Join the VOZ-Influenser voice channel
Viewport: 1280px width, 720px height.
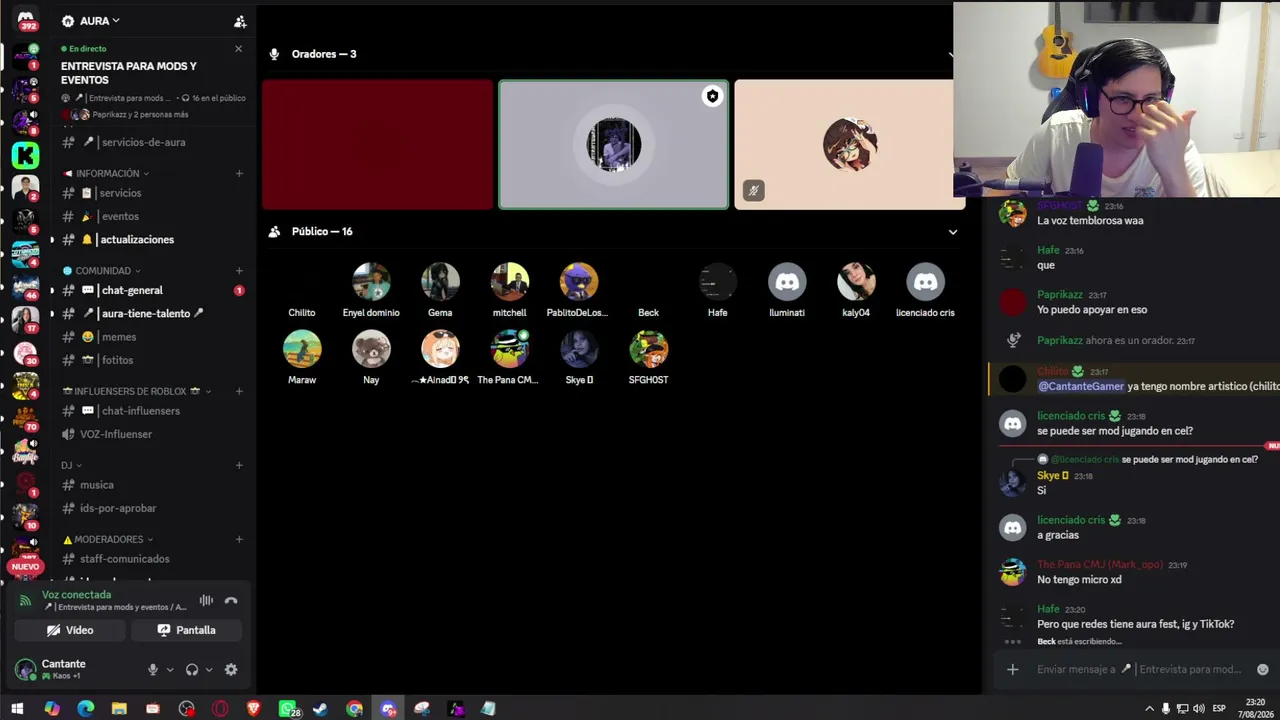click(150, 434)
